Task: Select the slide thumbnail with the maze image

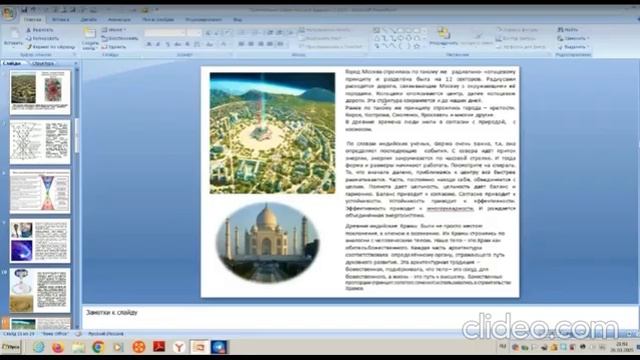Action: pyautogui.click(x=40, y=92)
